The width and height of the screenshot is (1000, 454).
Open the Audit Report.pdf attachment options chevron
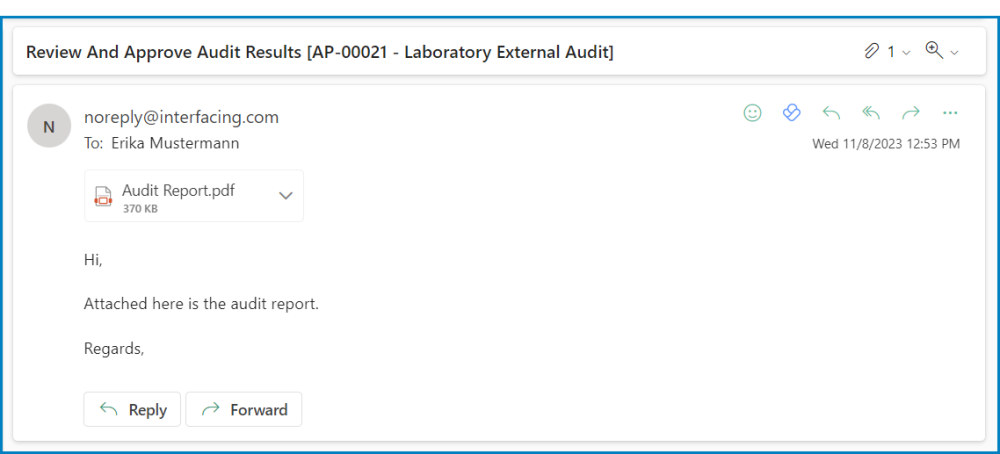285,196
